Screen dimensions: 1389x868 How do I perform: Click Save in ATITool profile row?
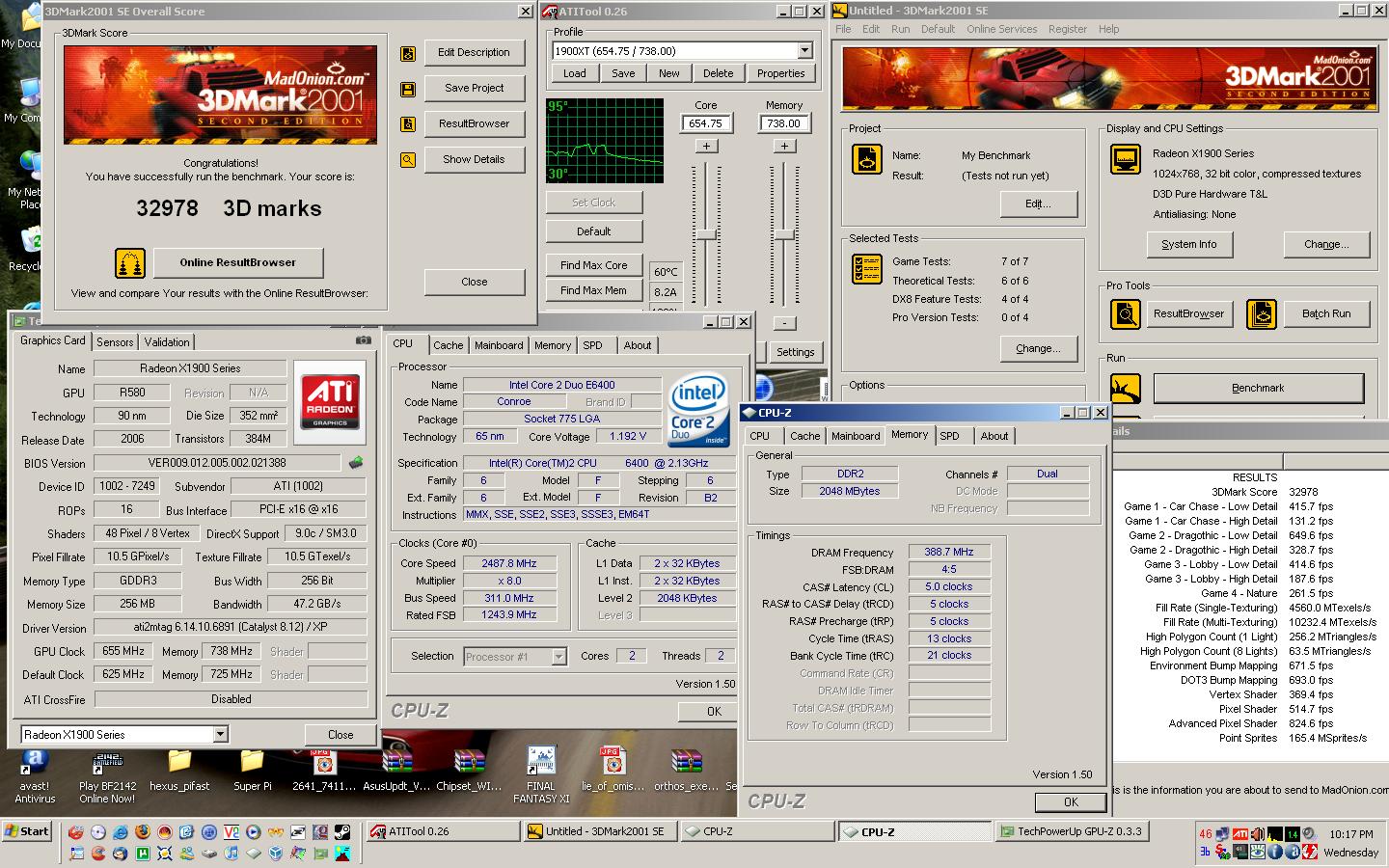coord(623,73)
